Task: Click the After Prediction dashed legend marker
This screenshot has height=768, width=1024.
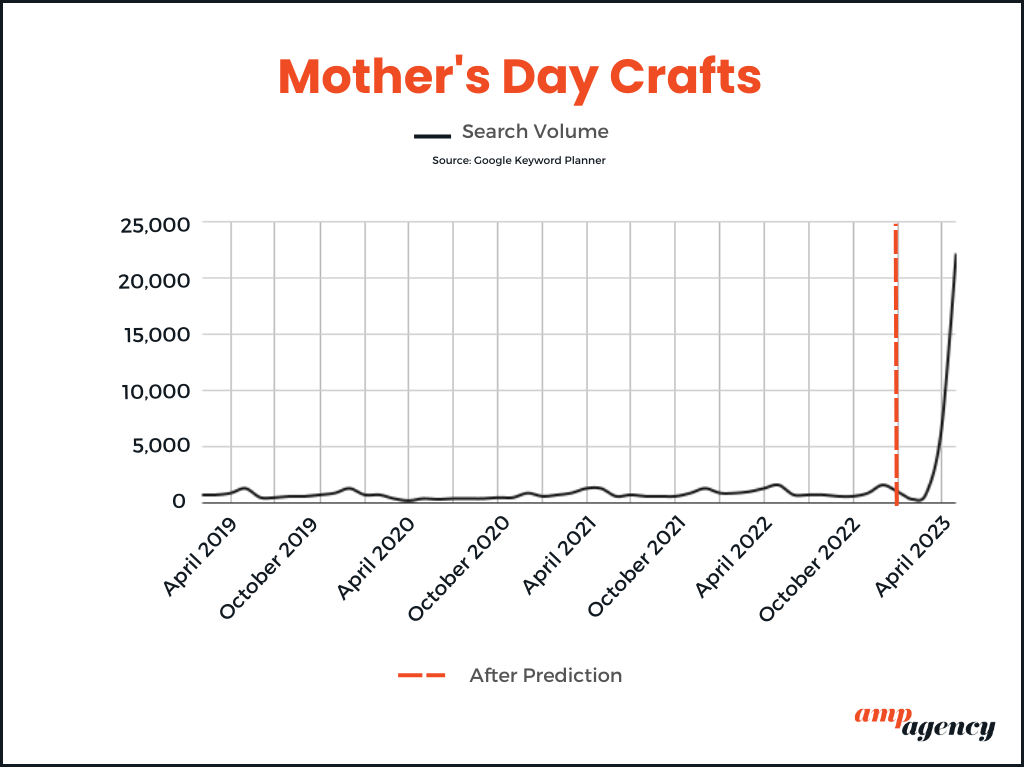Action: (421, 675)
